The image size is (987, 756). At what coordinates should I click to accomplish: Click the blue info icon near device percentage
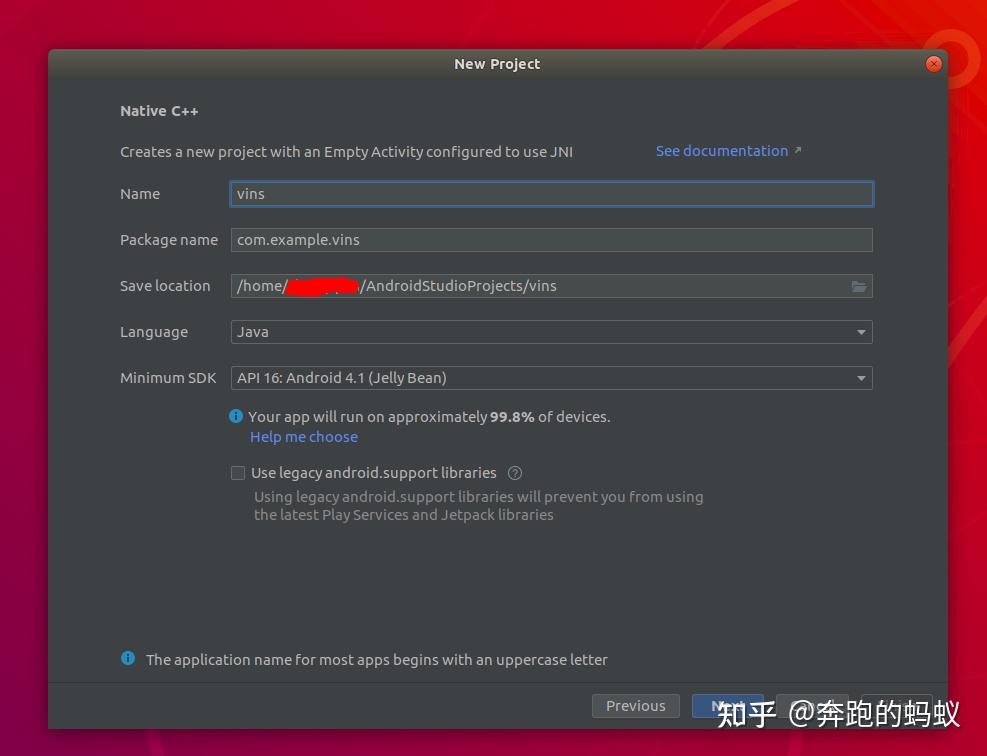(x=236, y=416)
